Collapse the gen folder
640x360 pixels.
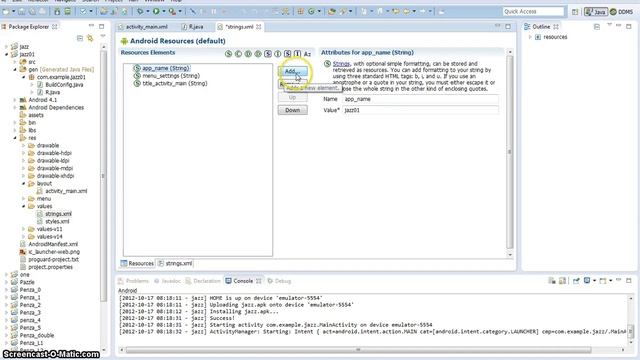15,69
